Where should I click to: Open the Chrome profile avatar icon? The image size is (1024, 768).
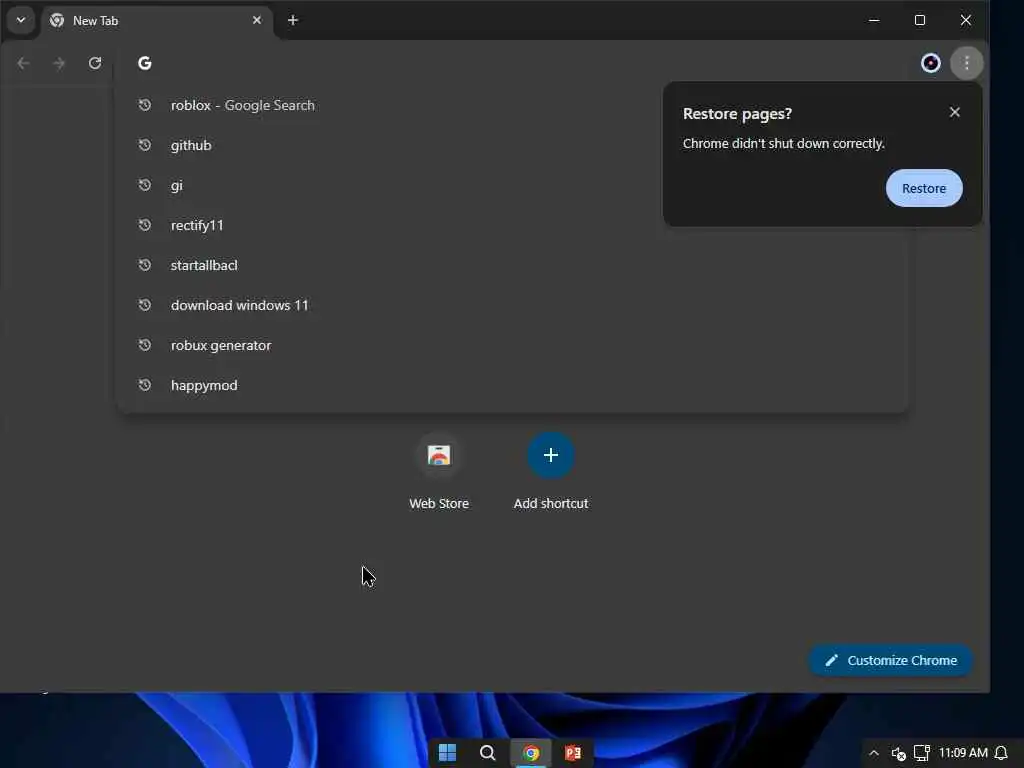pyautogui.click(x=931, y=63)
